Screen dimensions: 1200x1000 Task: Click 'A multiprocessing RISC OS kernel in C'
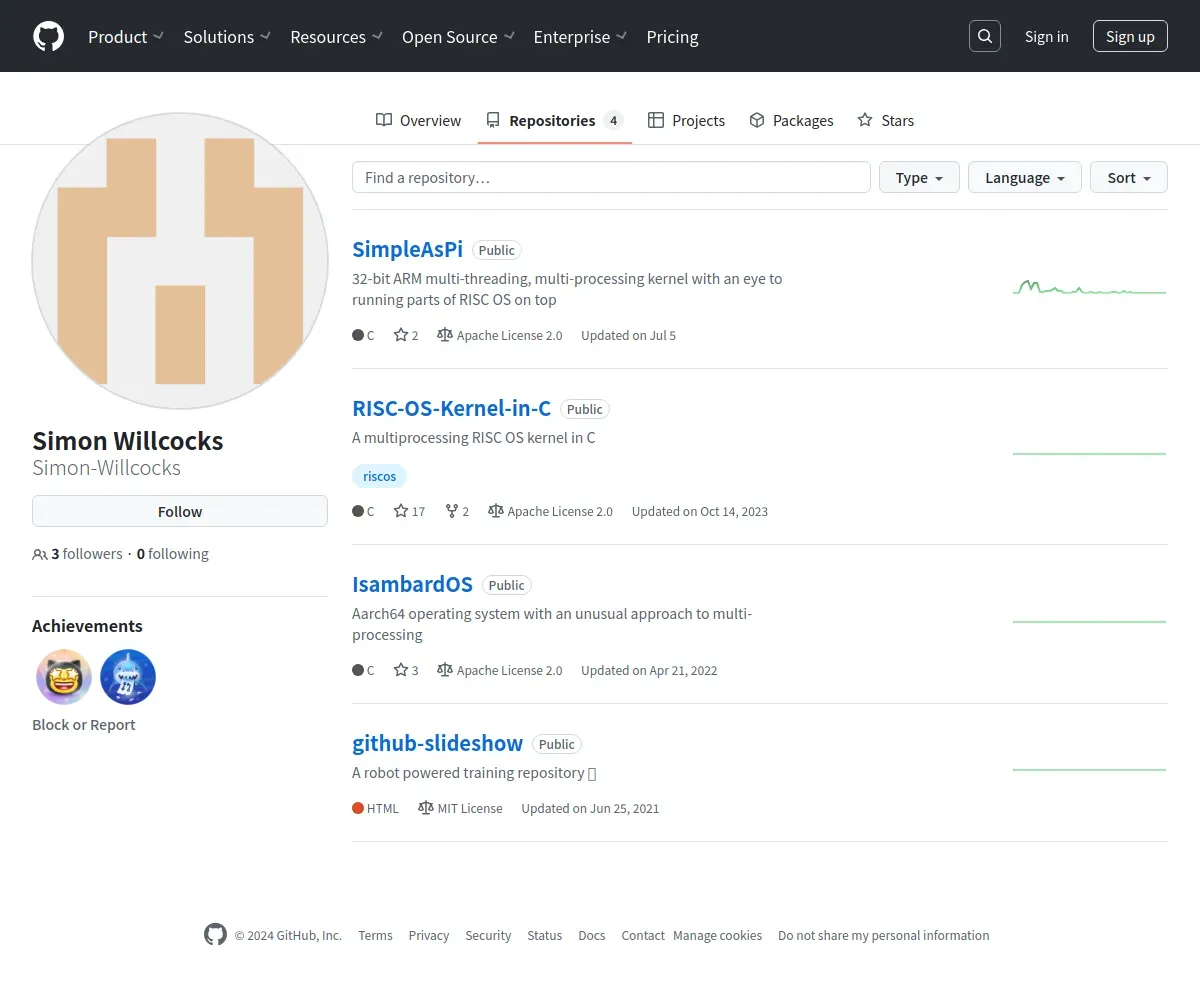point(474,437)
